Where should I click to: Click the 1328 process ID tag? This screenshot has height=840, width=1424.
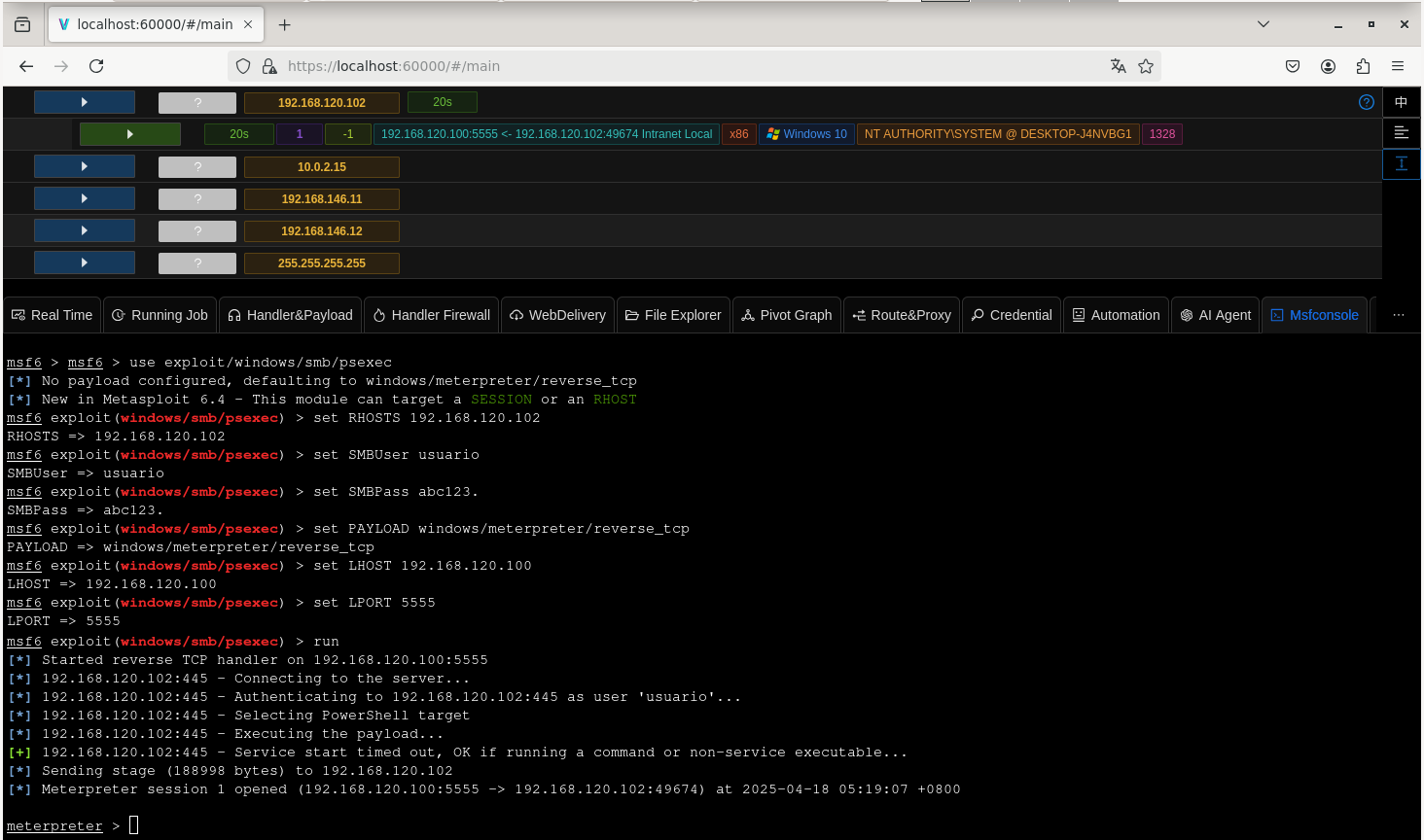click(x=1162, y=134)
